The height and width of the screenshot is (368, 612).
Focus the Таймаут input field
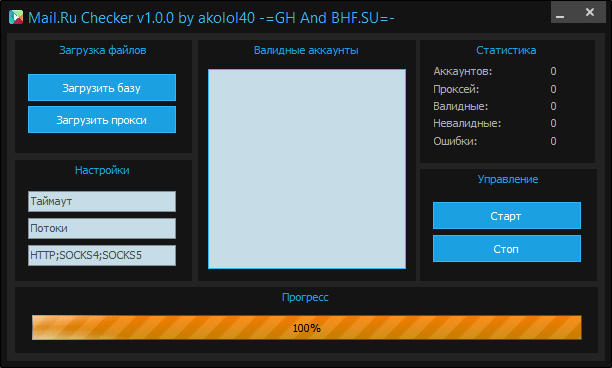(x=102, y=201)
